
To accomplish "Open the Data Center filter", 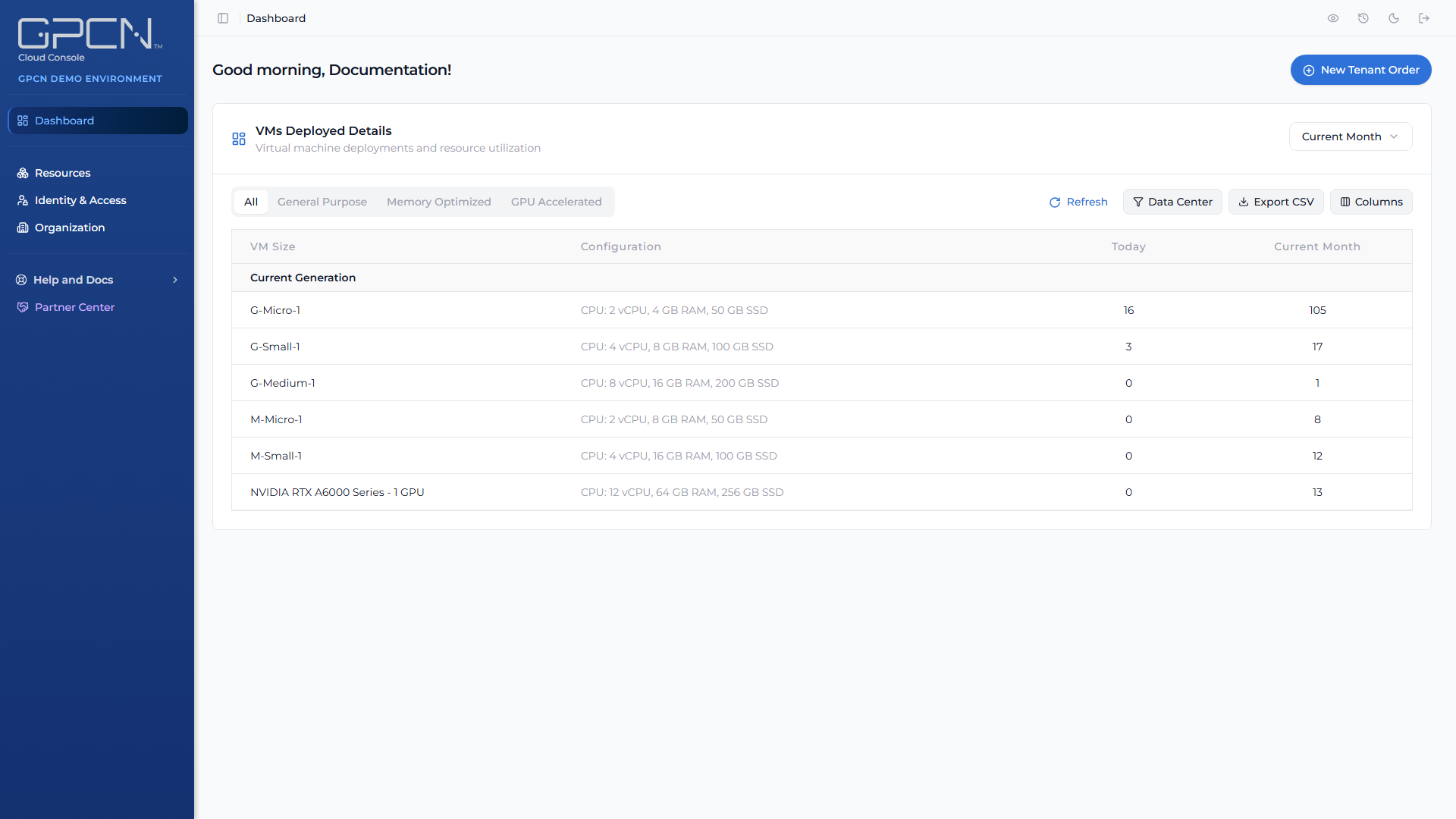I will pos(1172,202).
